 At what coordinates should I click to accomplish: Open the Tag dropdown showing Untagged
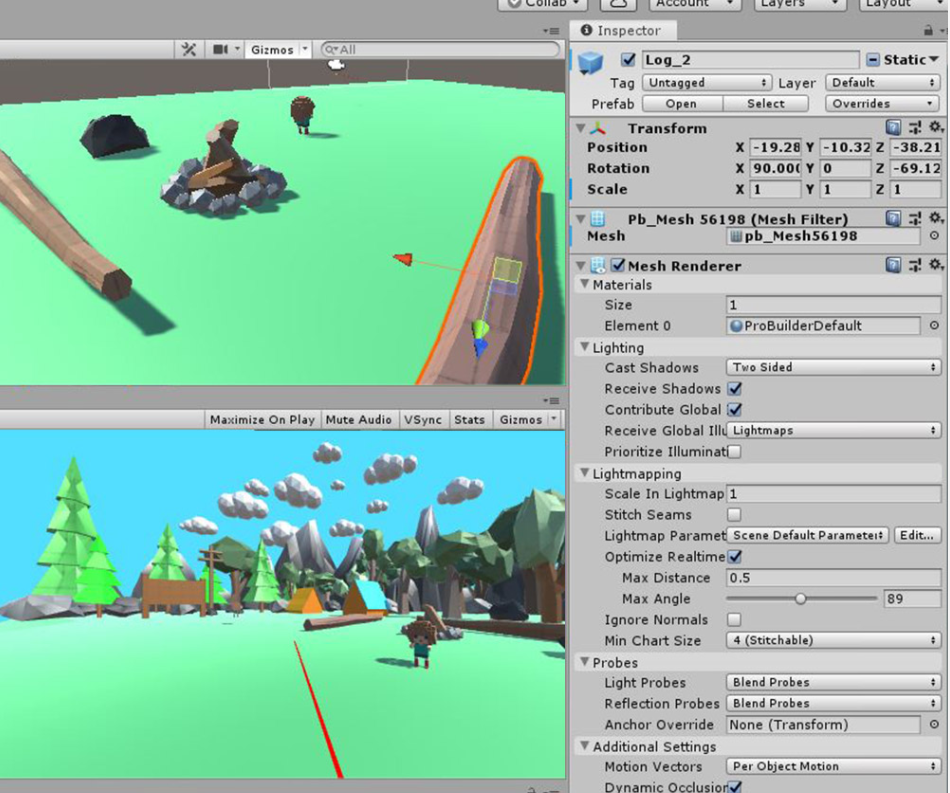coord(706,83)
